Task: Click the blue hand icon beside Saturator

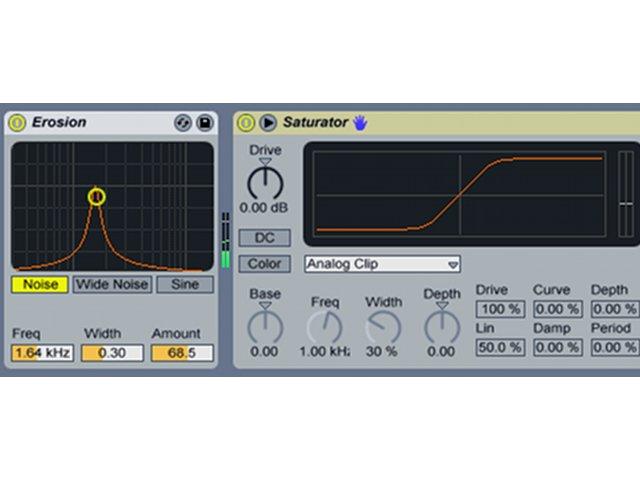Action: click(360, 122)
